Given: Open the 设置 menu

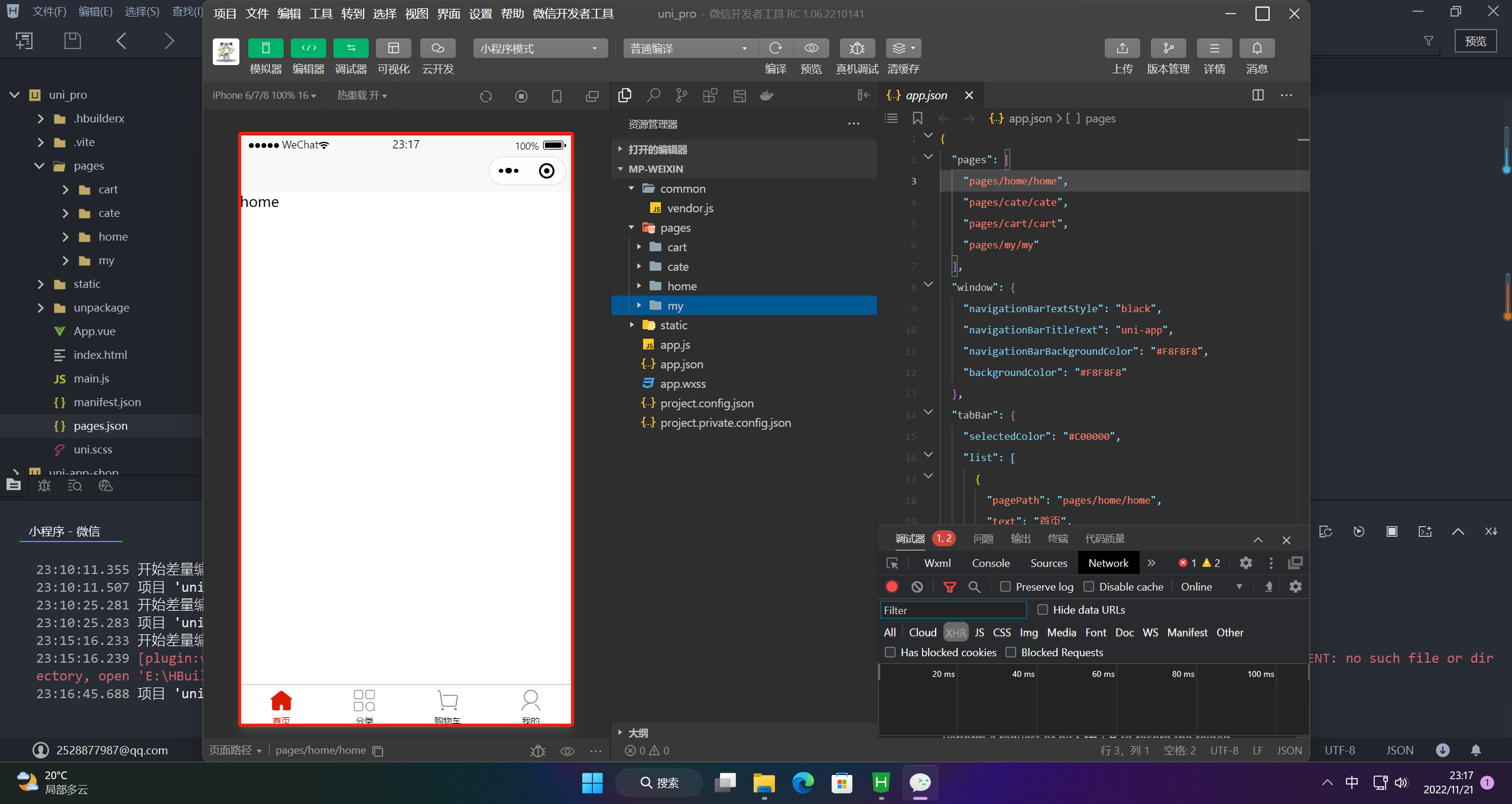Looking at the screenshot, I should click(480, 14).
